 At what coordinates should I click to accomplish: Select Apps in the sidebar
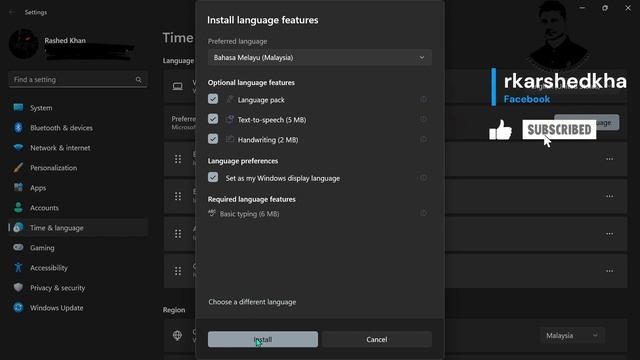click(78, 188)
